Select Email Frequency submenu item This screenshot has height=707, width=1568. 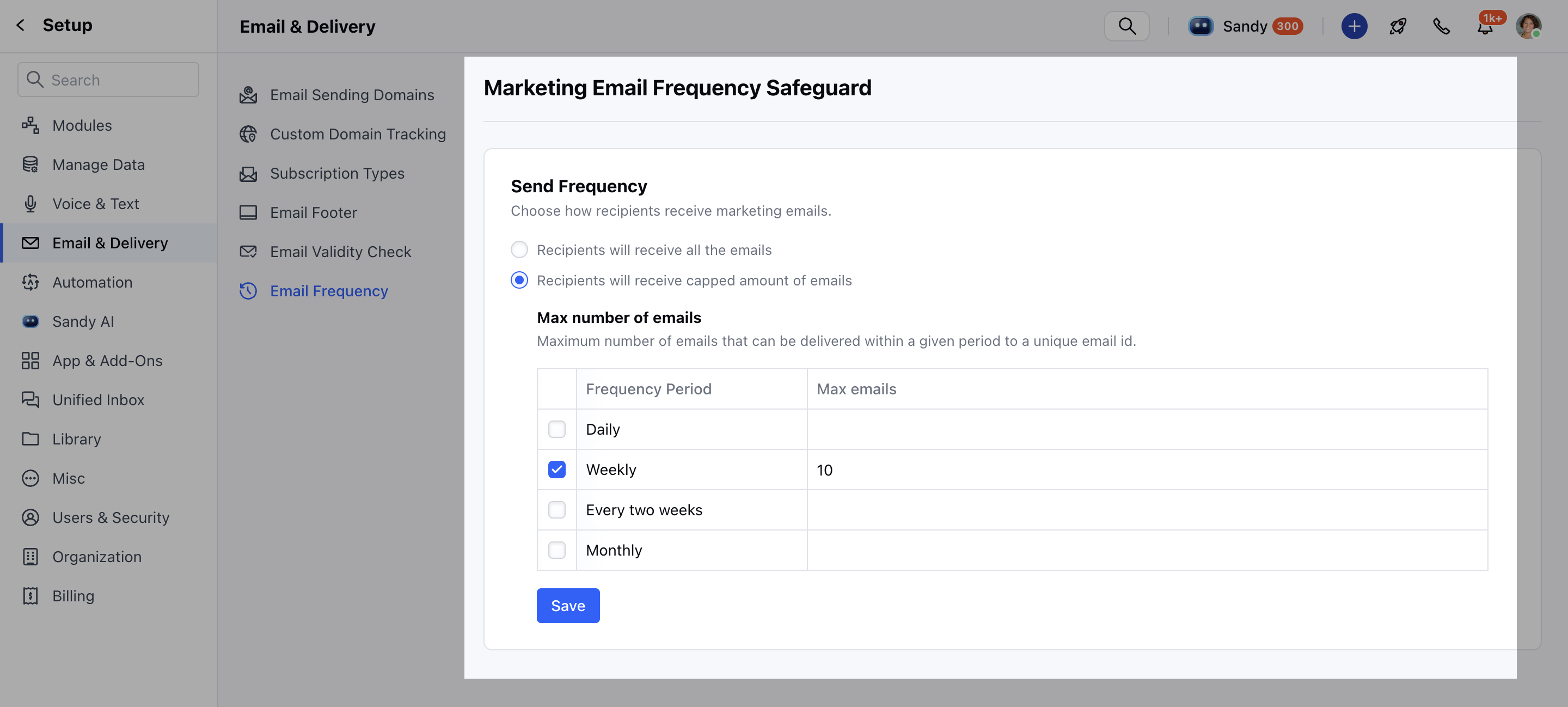click(329, 291)
